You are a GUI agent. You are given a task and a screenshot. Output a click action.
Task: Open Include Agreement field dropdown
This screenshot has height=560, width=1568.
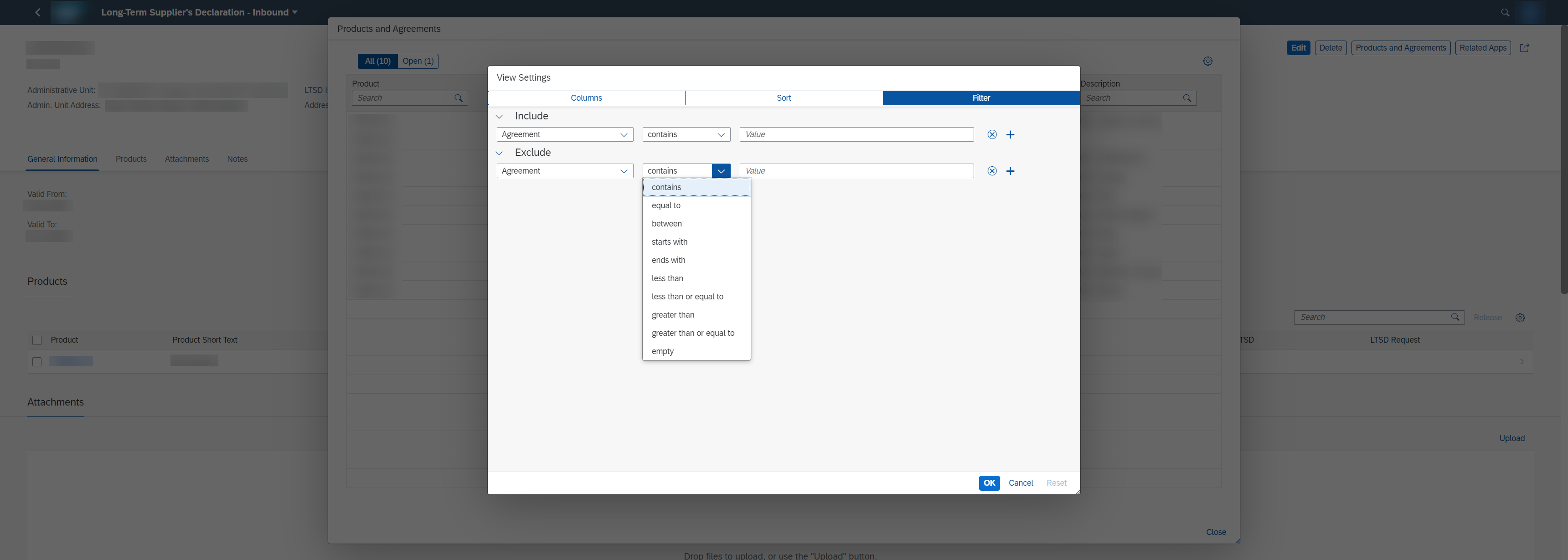[x=624, y=134]
